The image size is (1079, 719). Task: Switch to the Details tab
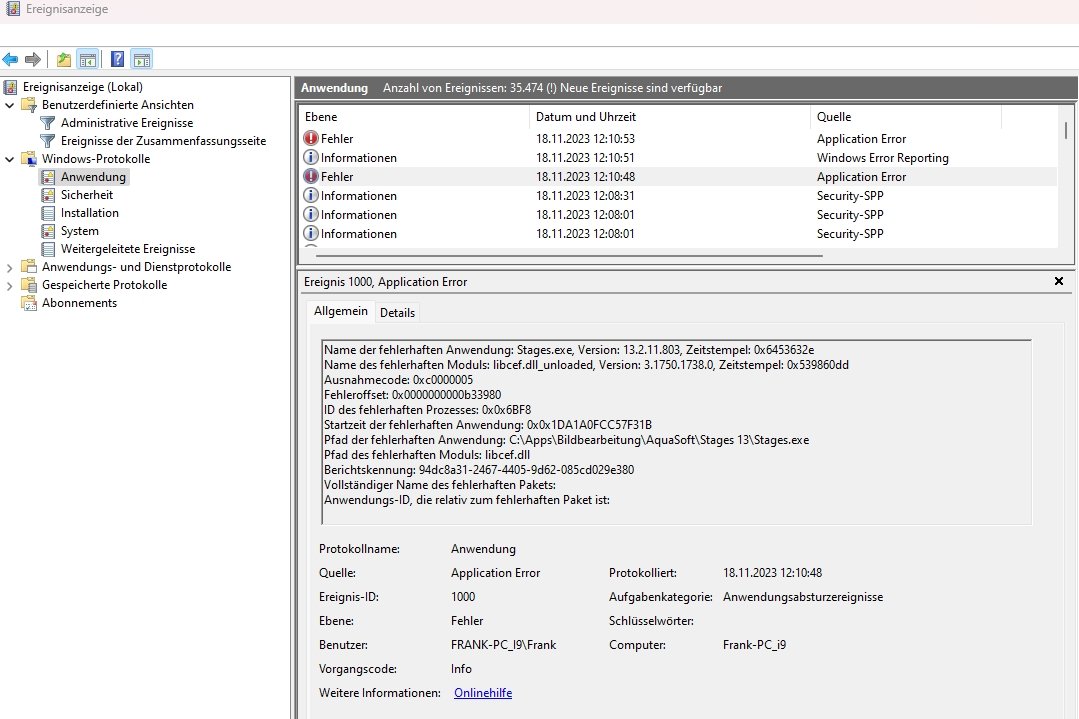(x=397, y=312)
